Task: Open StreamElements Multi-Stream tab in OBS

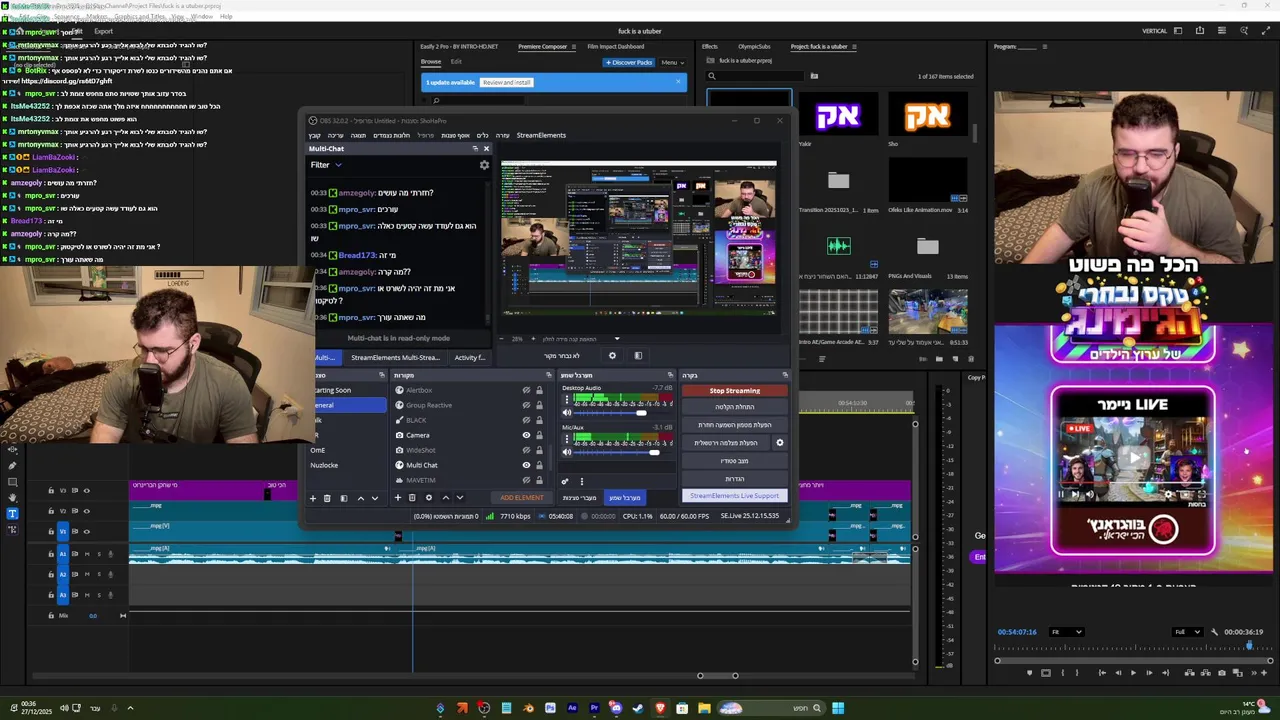Action: (395, 358)
